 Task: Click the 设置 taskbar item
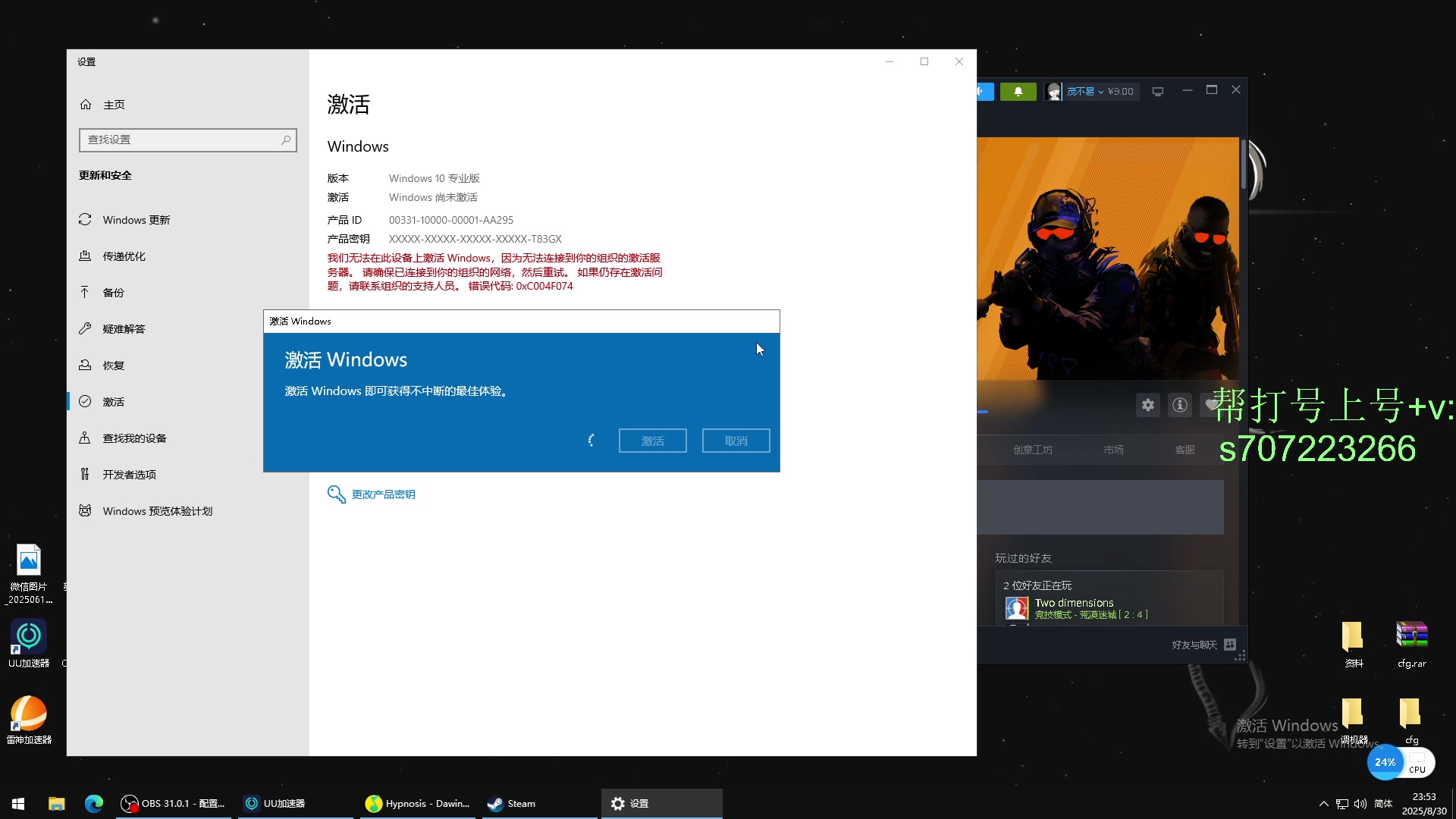[661, 804]
